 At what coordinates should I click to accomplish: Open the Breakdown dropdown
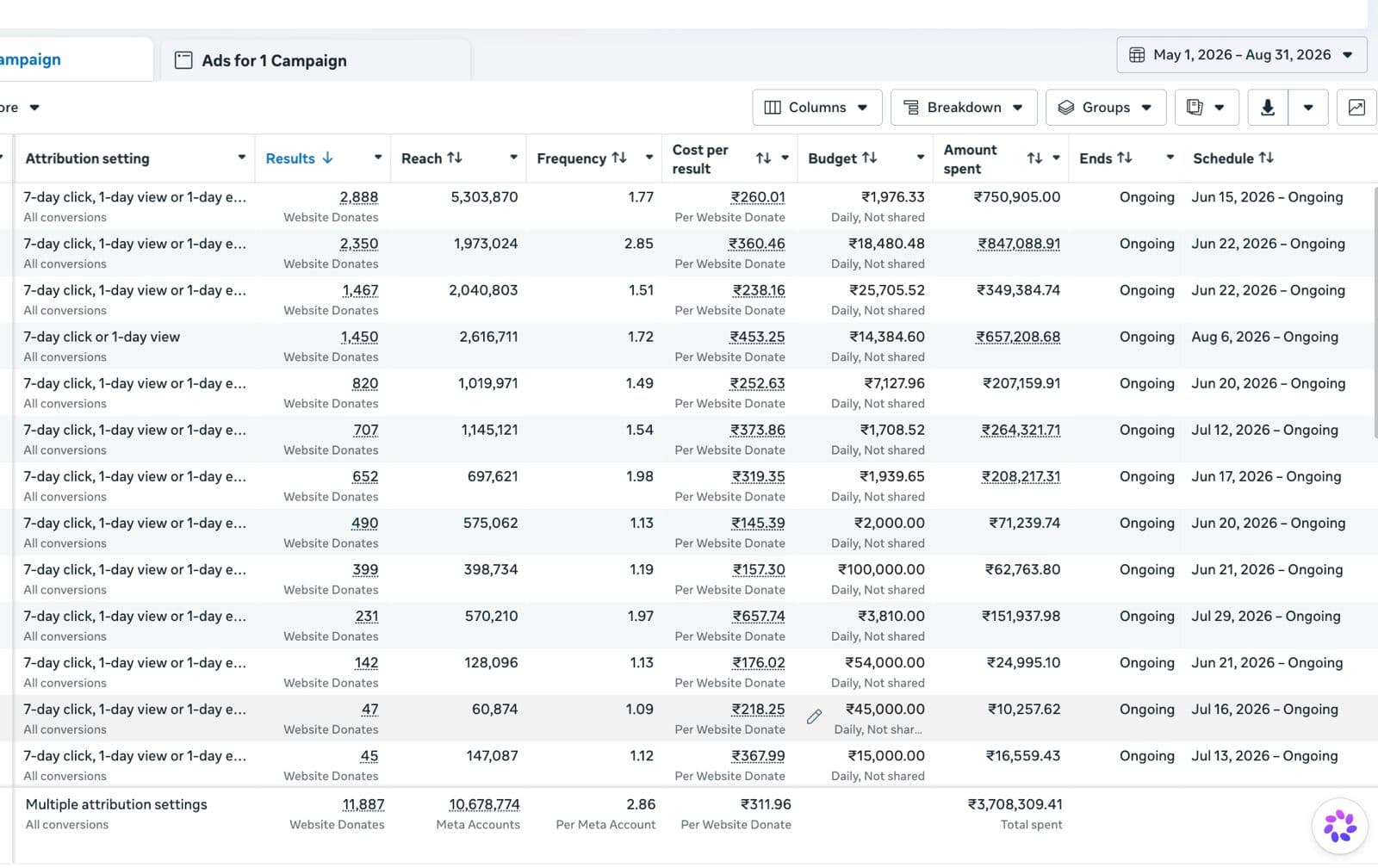(964, 108)
